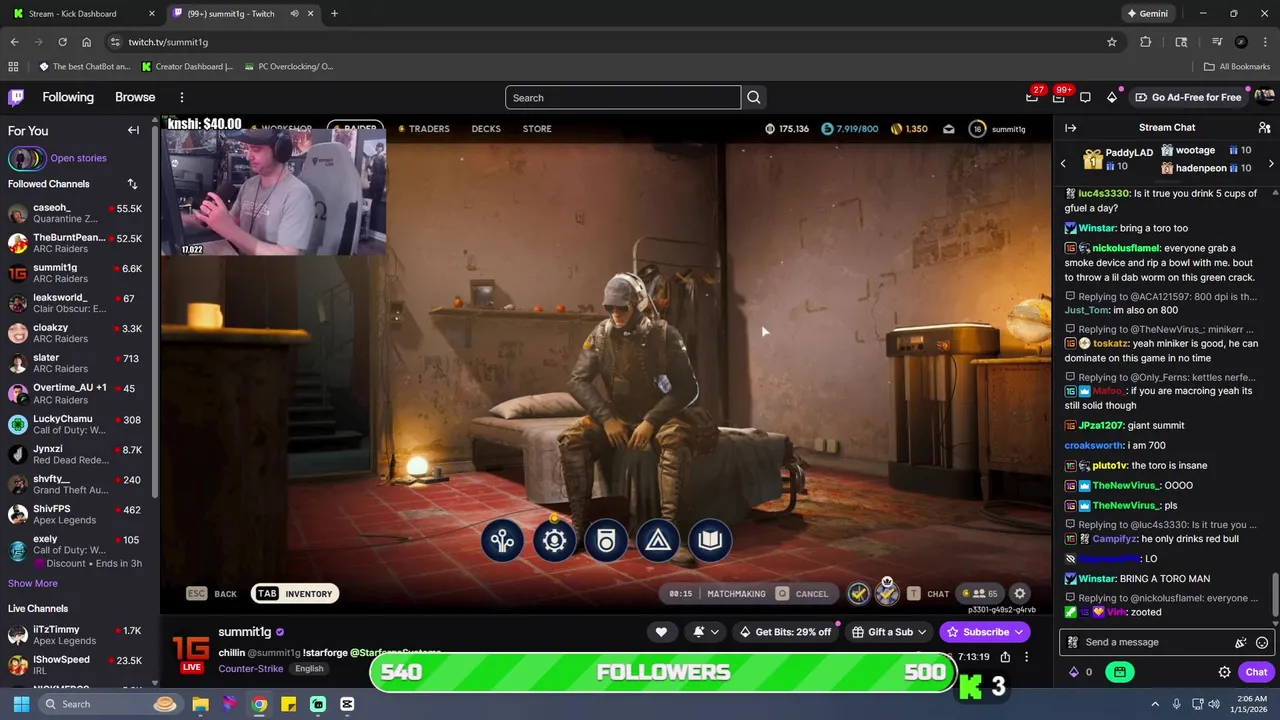Click the purple Chat send button
Image resolution: width=1280 pixels, height=720 pixels.
[1256, 672]
